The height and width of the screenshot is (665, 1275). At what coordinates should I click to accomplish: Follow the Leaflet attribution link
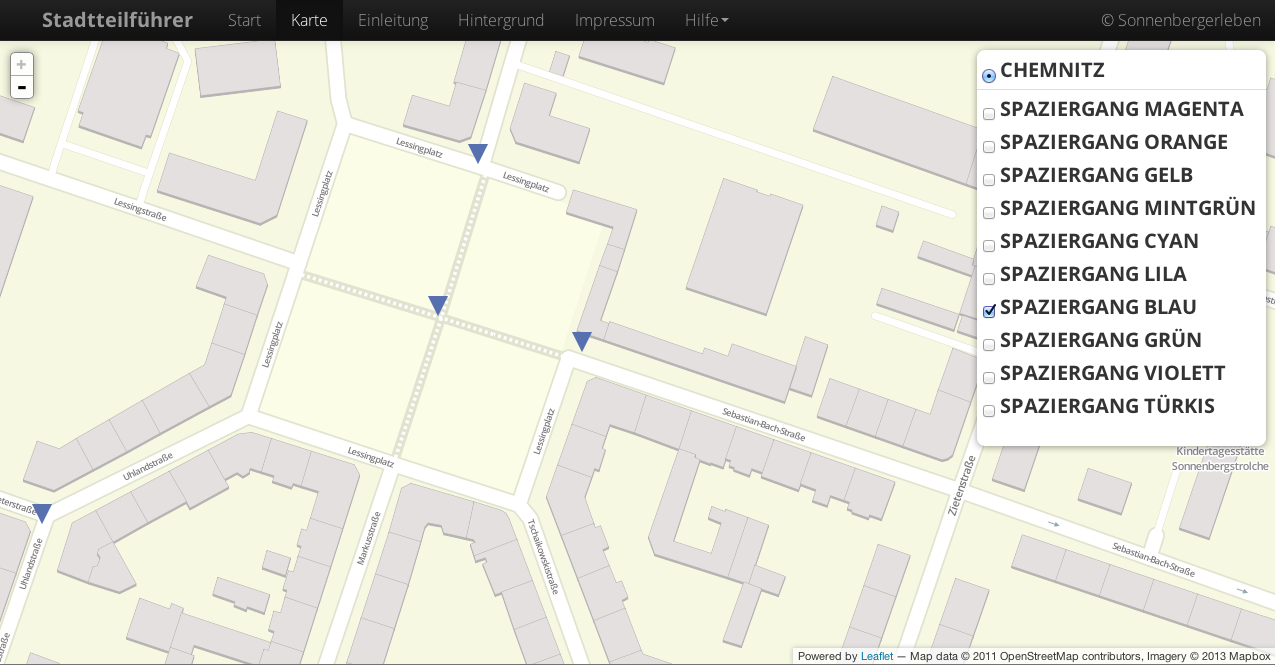[x=876, y=656]
